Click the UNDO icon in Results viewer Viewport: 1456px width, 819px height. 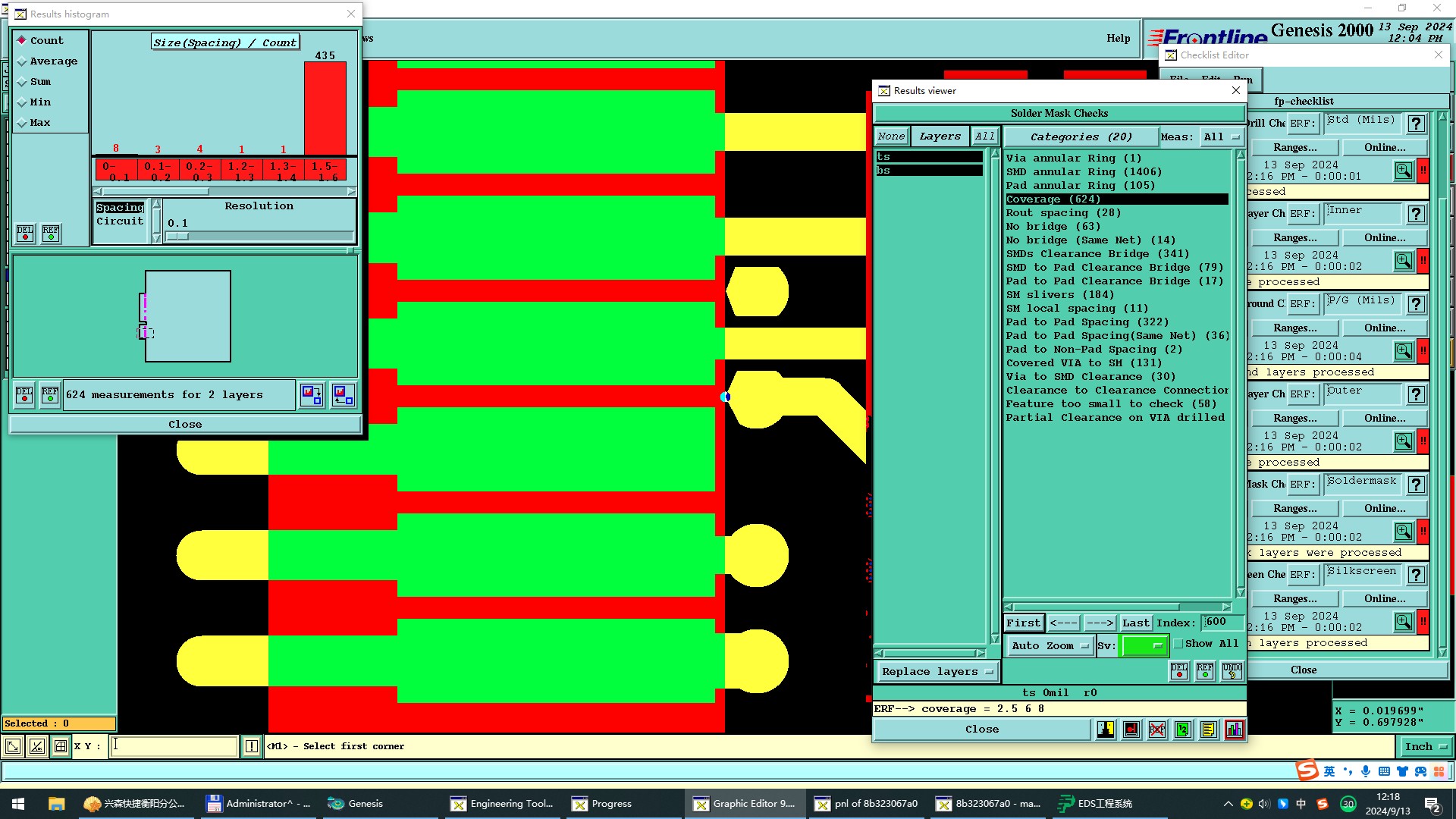[1232, 671]
